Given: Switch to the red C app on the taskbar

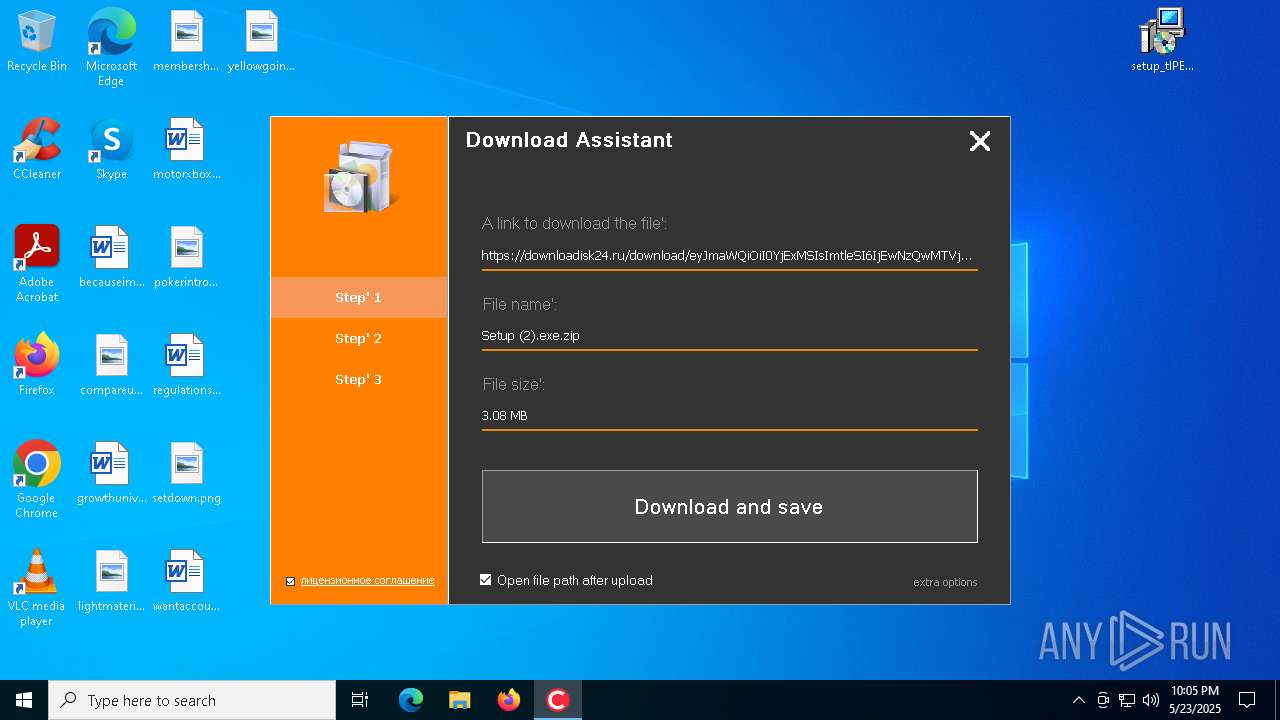Looking at the screenshot, I should pyautogui.click(x=557, y=700).
